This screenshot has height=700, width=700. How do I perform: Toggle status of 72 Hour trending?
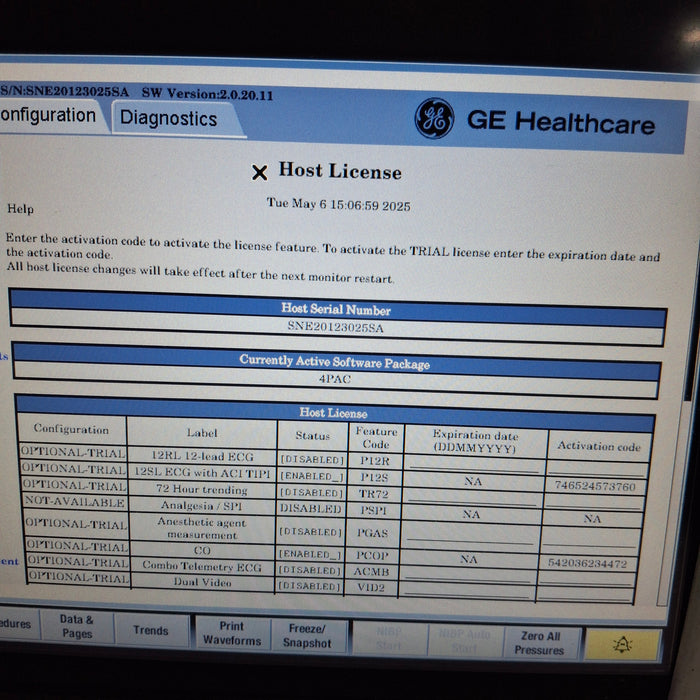pyautogui.click(x=311, y=492)
